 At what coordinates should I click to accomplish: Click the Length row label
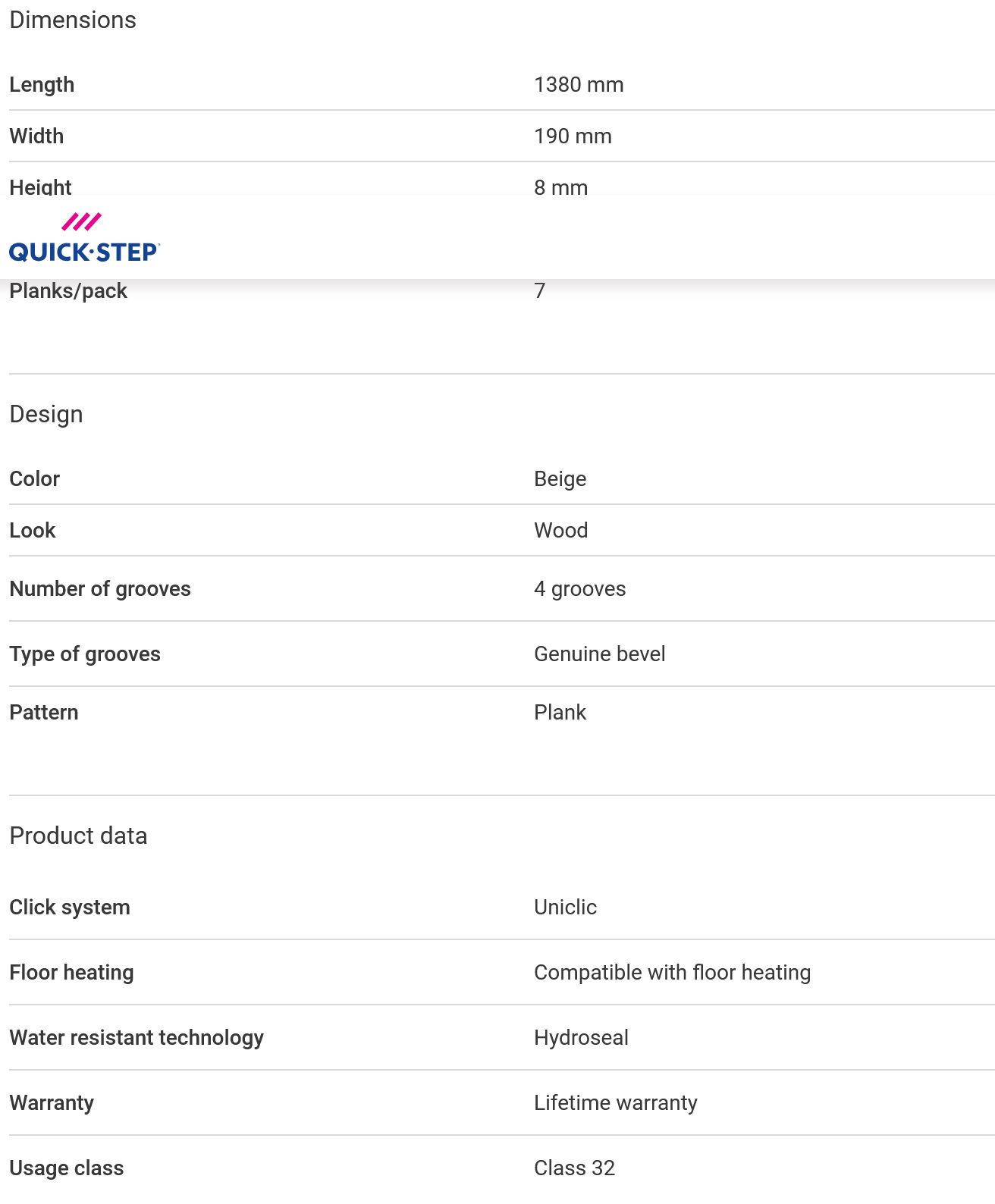42,84
